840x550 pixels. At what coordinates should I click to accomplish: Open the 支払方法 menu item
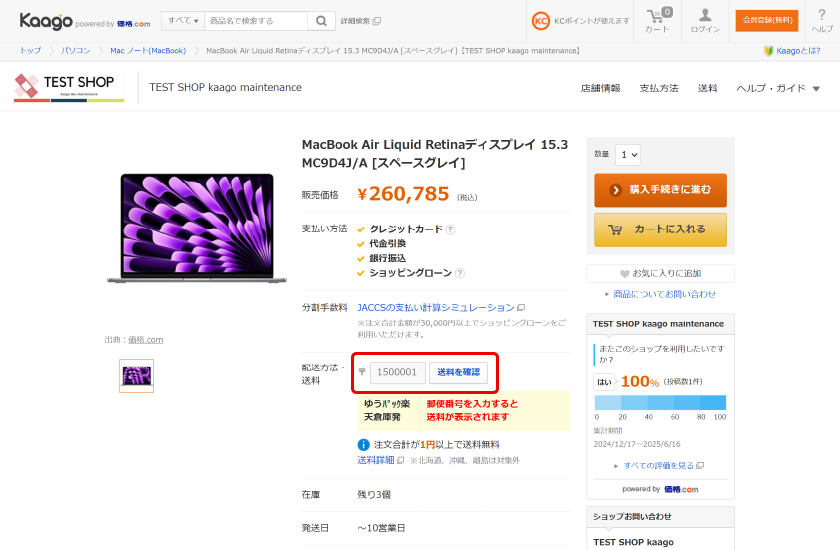point(659,88)
